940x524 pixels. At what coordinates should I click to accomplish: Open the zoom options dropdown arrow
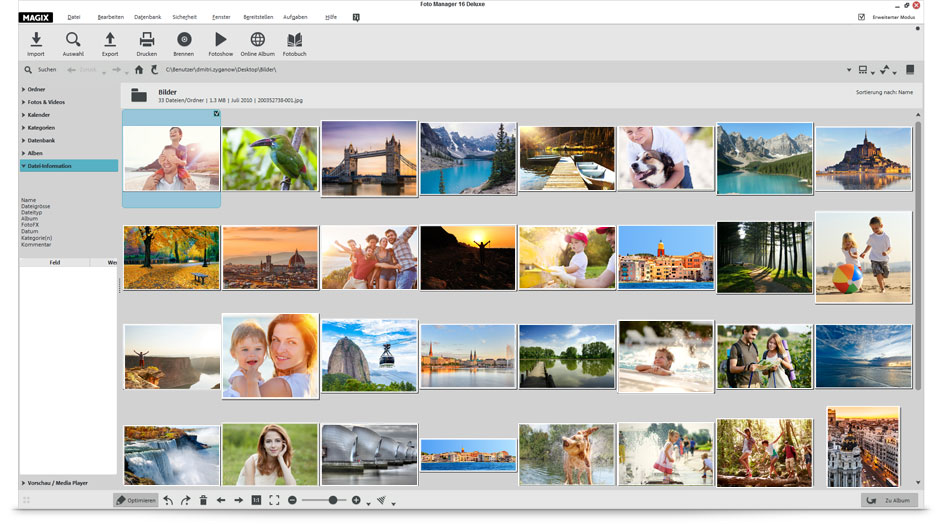coord(368,504)
